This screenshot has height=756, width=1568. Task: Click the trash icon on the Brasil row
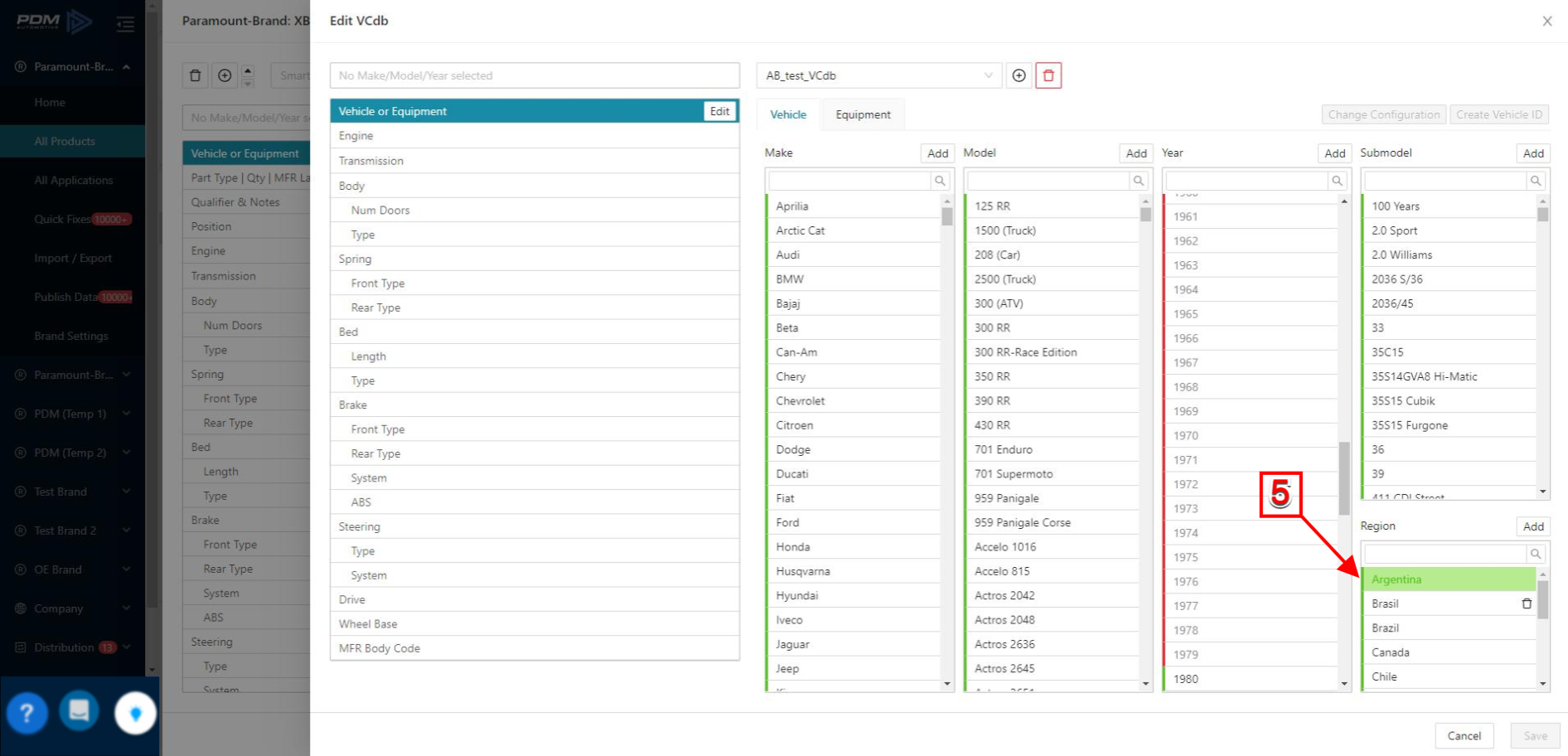(x=1527, y=603)
